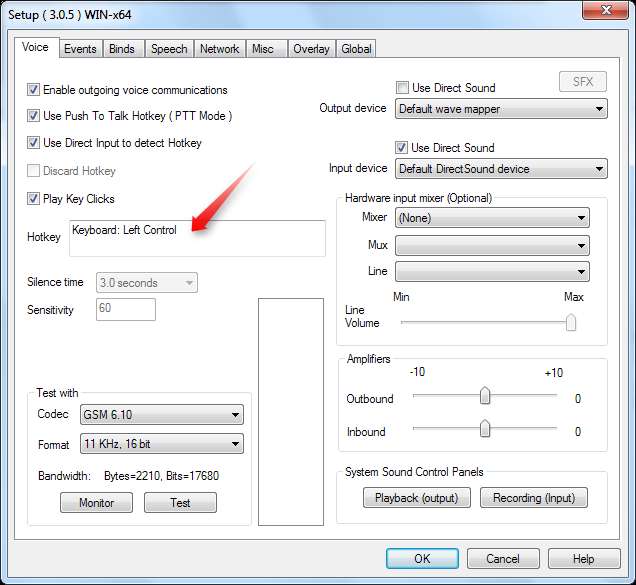This screenshot has height=585, width=636.
Task: Toggle Use Direct Input to detect Hotkey
Action: (x=33, y=143)
